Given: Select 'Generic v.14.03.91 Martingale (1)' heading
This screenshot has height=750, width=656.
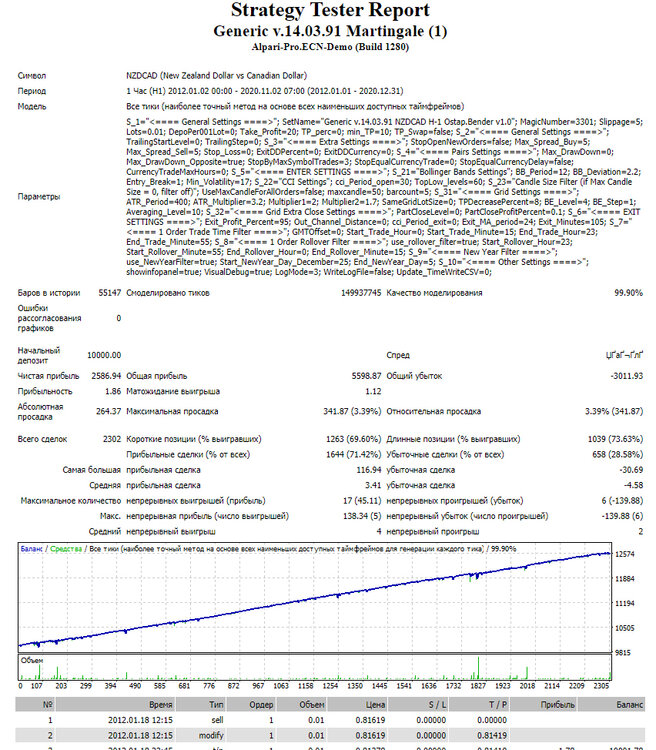Looking at the screenshot, I should click(x=330, y=31).
